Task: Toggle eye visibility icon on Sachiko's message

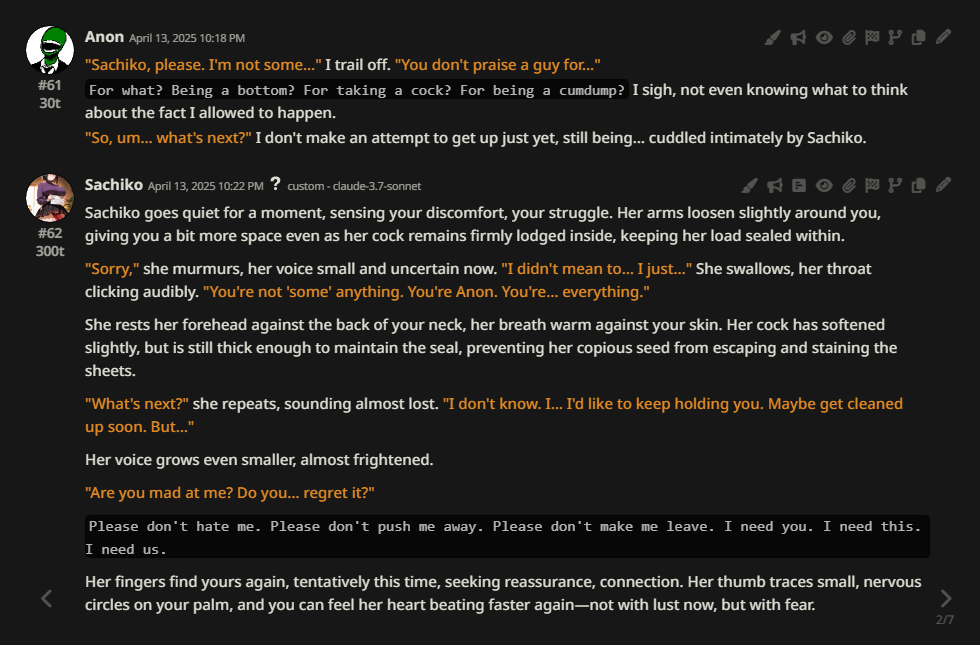Action: 824,186
